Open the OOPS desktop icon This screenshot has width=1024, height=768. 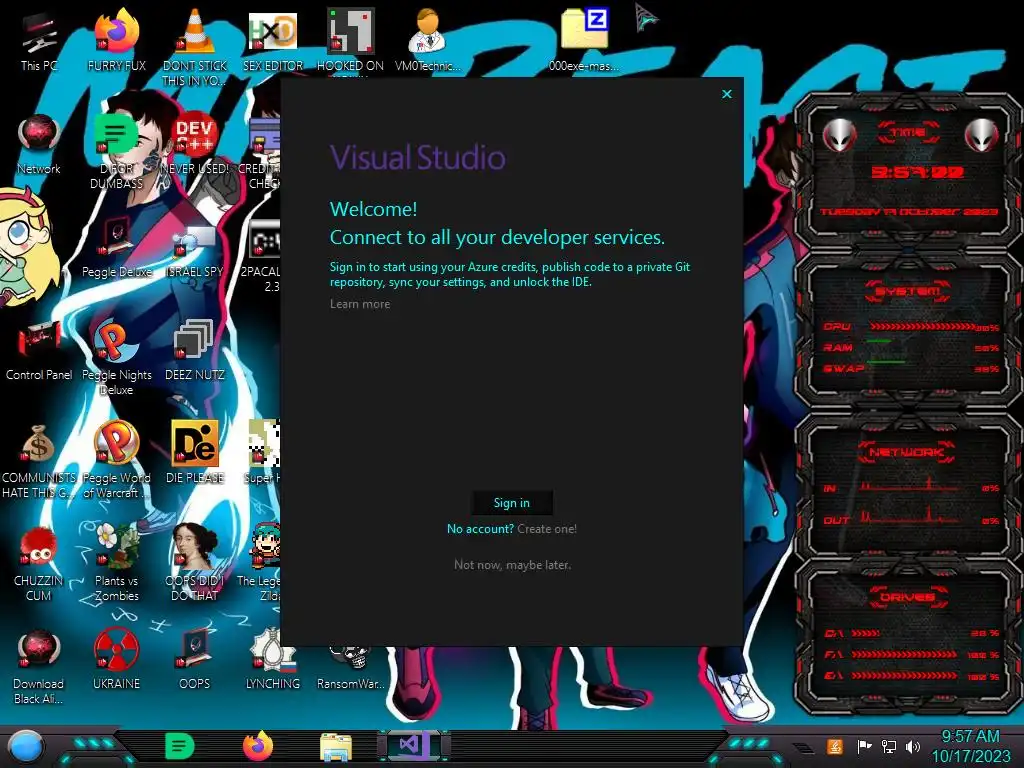click(x=195, y=659)
